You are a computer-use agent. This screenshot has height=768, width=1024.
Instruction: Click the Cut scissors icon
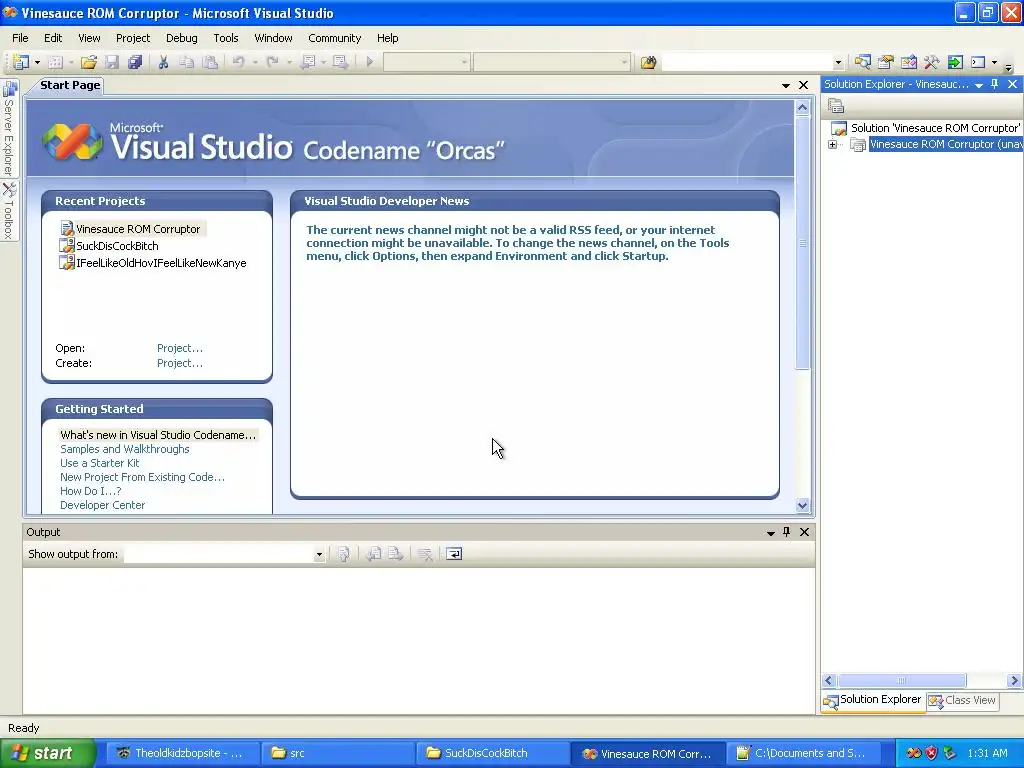[163, 62]
